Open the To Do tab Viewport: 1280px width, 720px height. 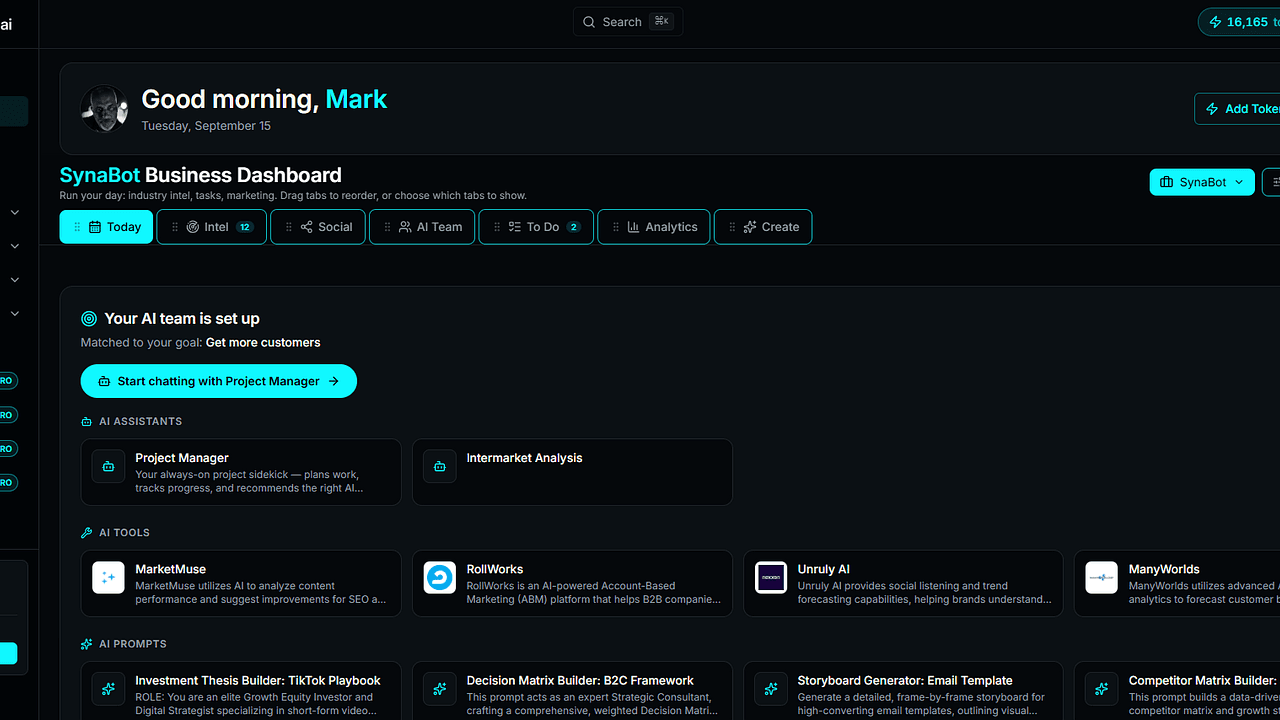click(536, 227)
